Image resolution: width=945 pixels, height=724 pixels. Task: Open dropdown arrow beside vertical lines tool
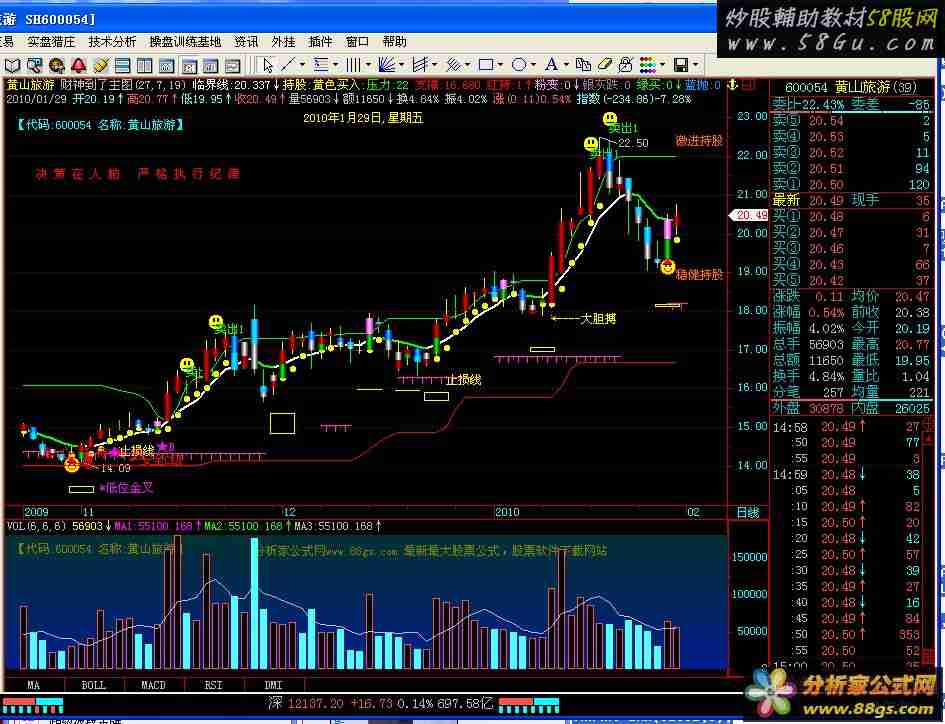[x=368, y=65]
